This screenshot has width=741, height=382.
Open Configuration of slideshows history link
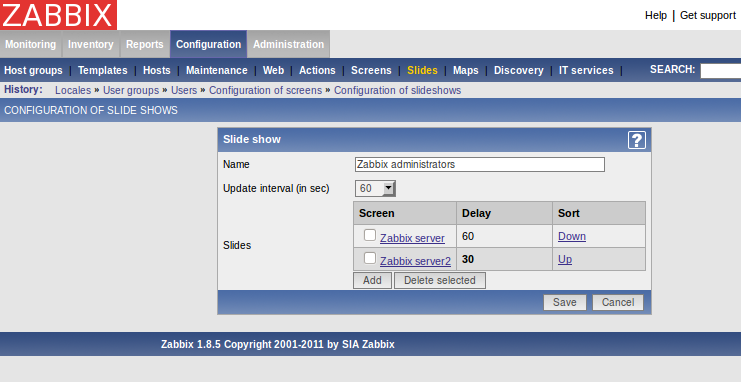click(397, 90)
